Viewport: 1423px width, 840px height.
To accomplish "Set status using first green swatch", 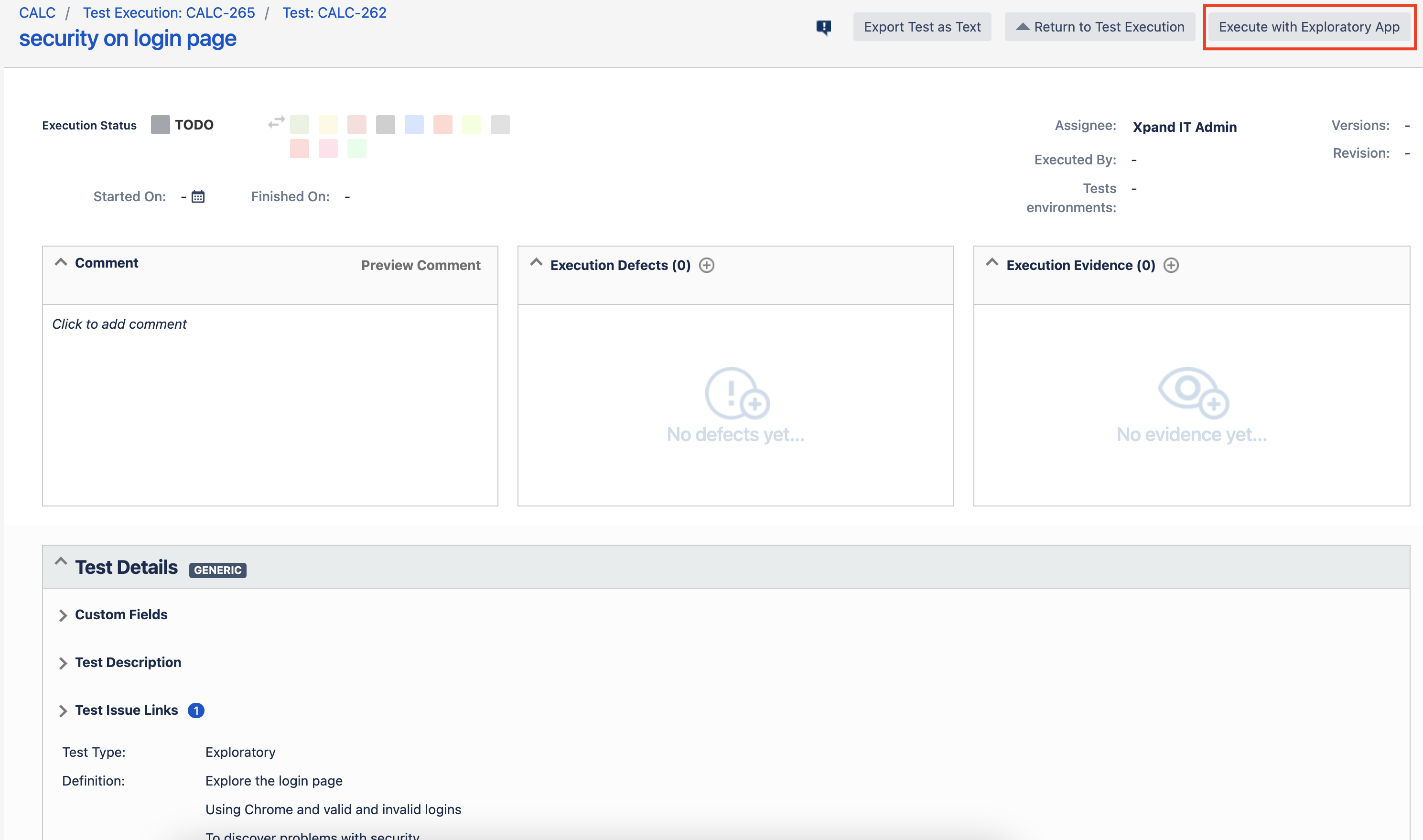I will (300, 125).
